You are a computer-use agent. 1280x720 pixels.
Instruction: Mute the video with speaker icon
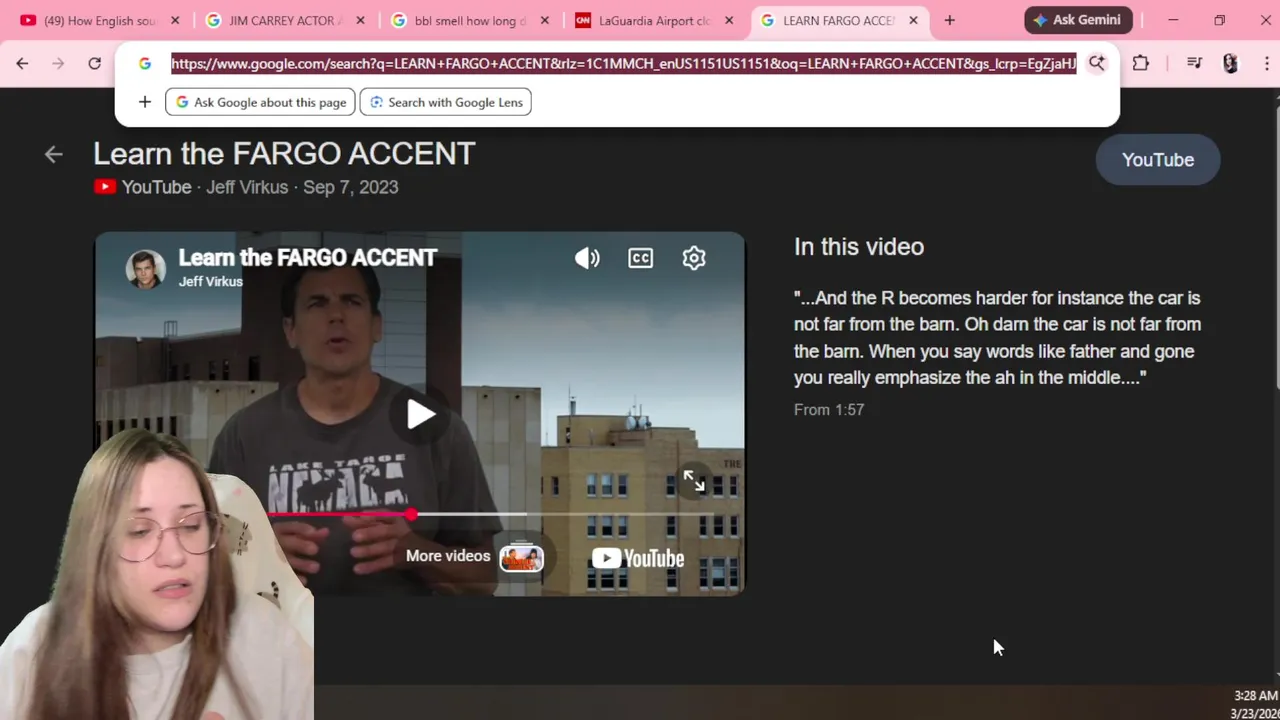pos(587,258)
